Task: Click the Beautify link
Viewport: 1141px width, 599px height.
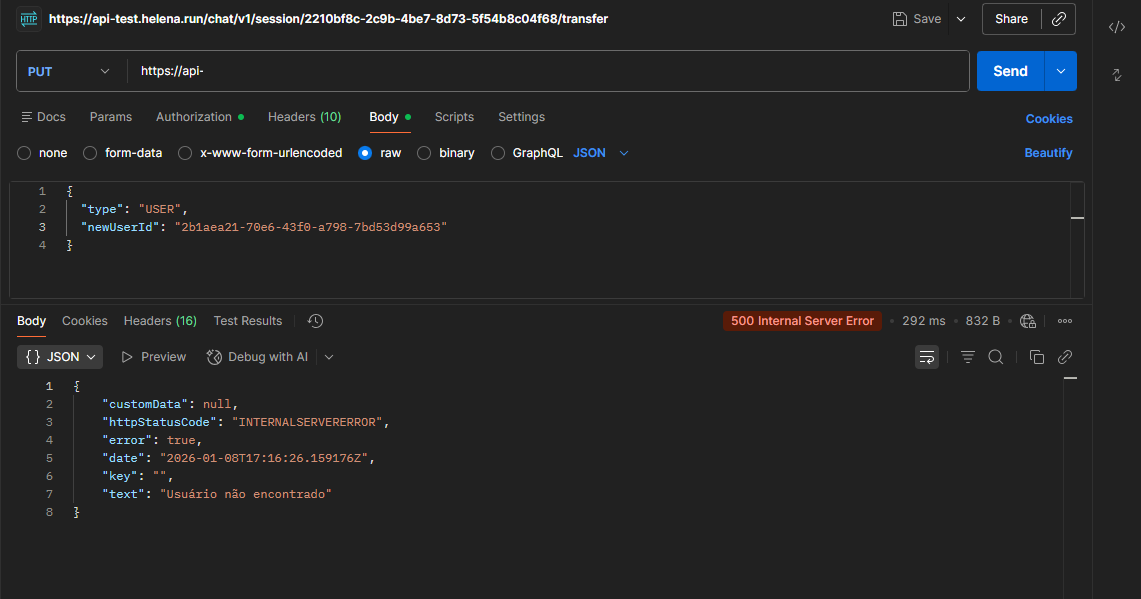Action: [x=1048, y=153]
